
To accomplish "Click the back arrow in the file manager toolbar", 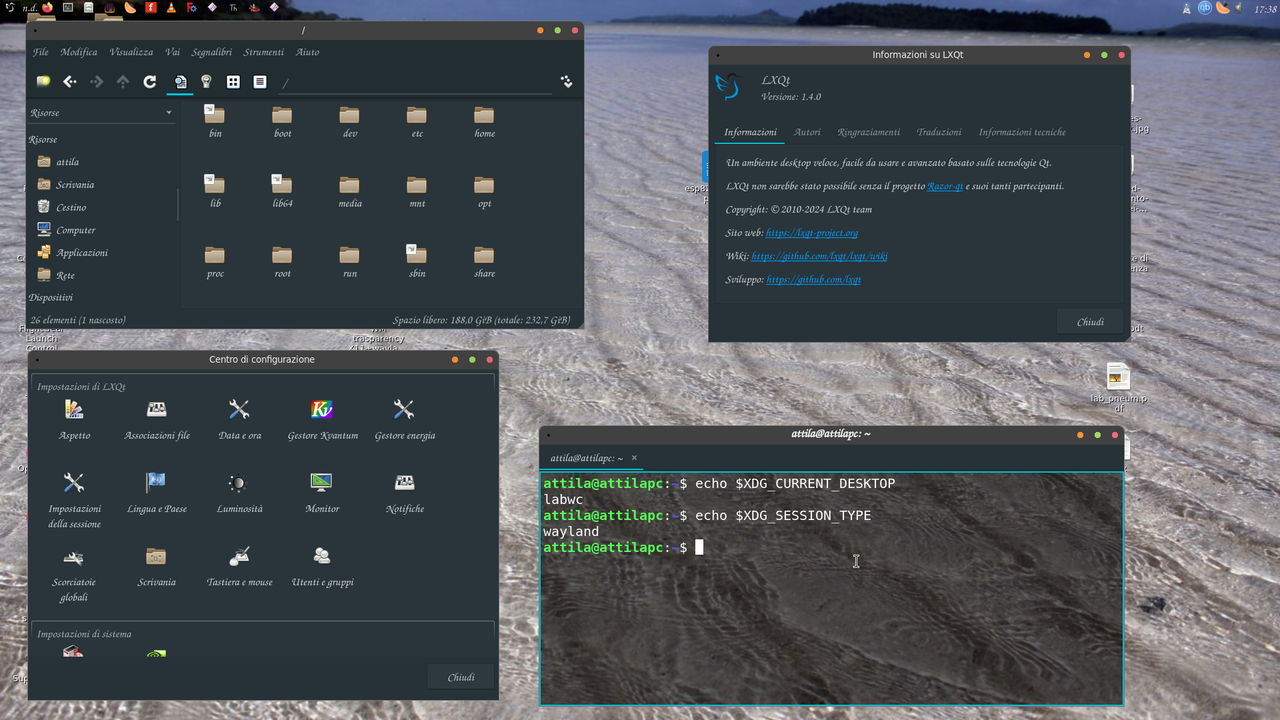I will 70,82.
